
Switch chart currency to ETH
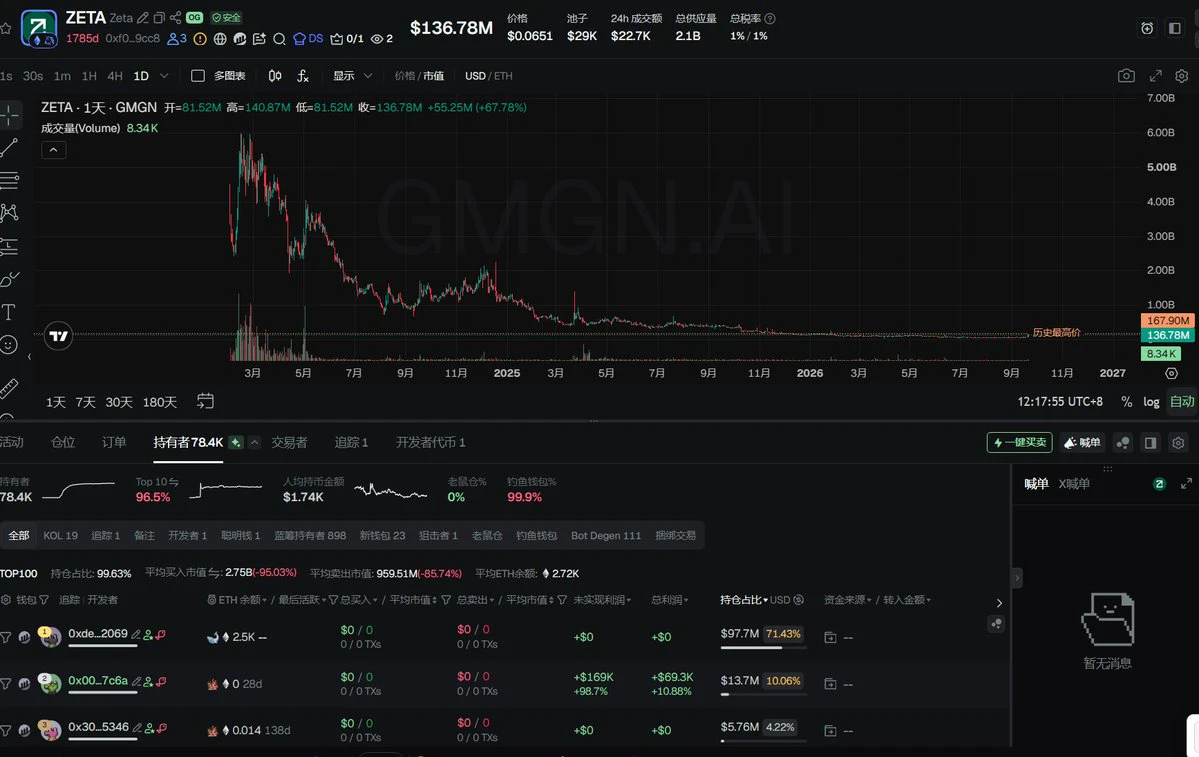(x=503, y=76)
